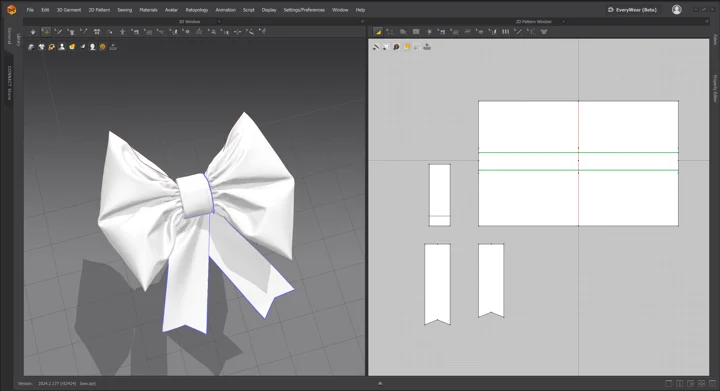Undock the 2D Pattern Window using its corner icon

707,22
